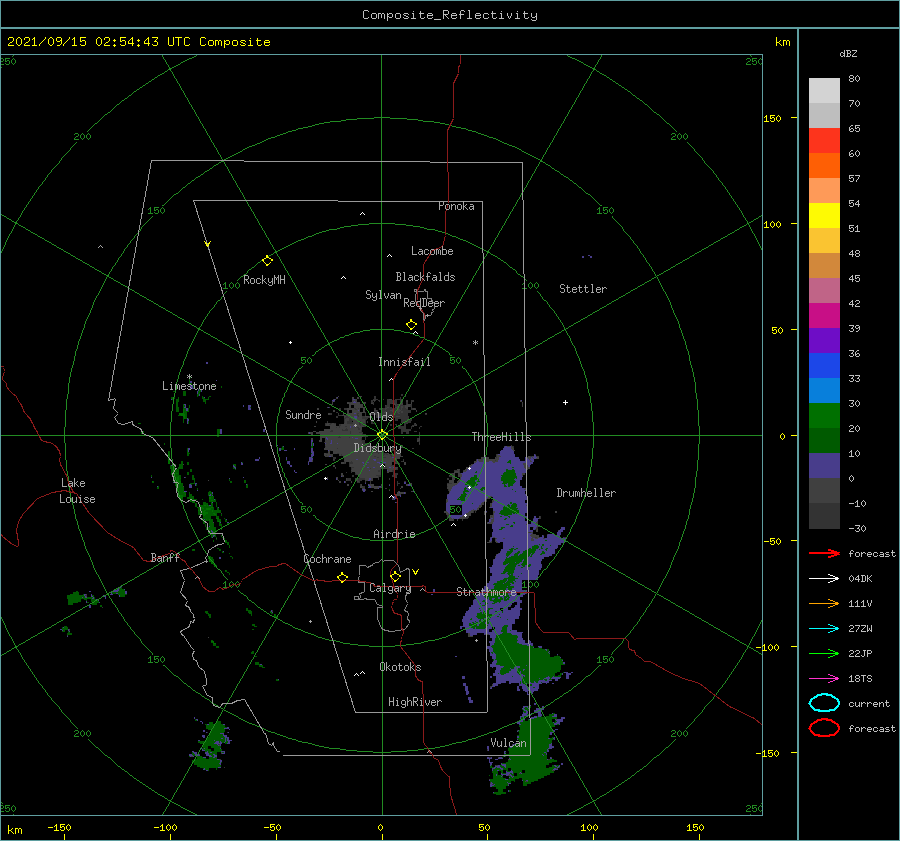Click the Strathmore label
Image resolution: width=900 pixels, height=841 pixels.
(486, 592)
